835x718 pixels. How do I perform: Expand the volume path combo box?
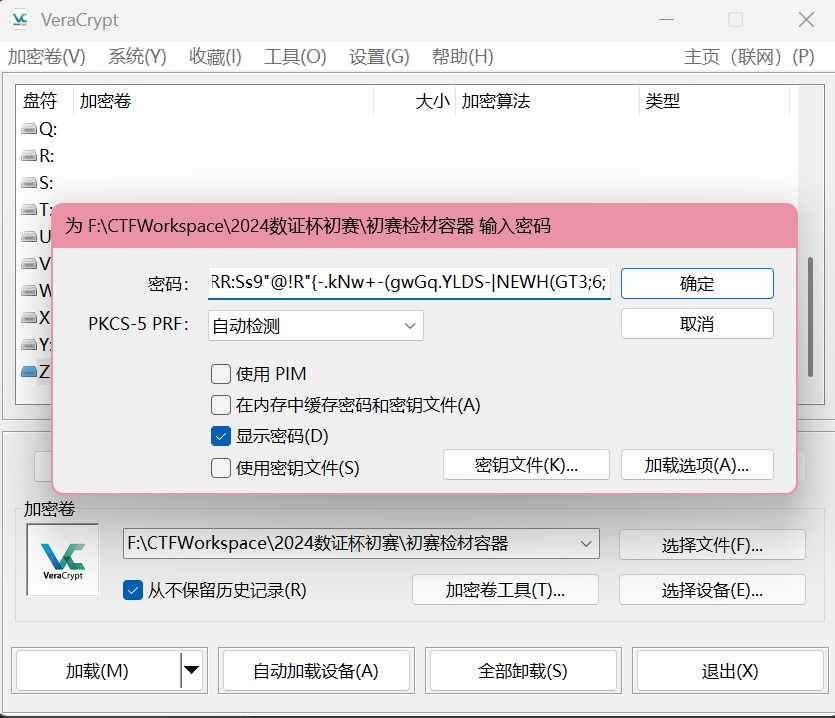tap(586, 544)
